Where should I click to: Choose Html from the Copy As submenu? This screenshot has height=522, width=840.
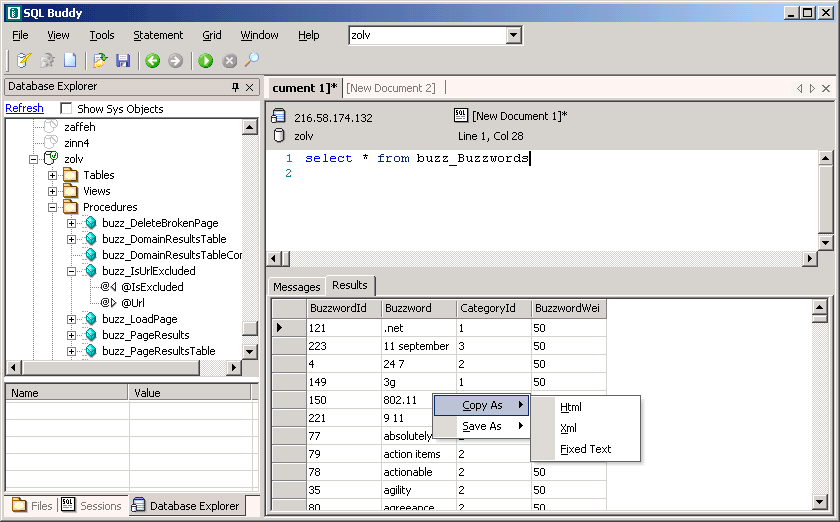point(571,407)
